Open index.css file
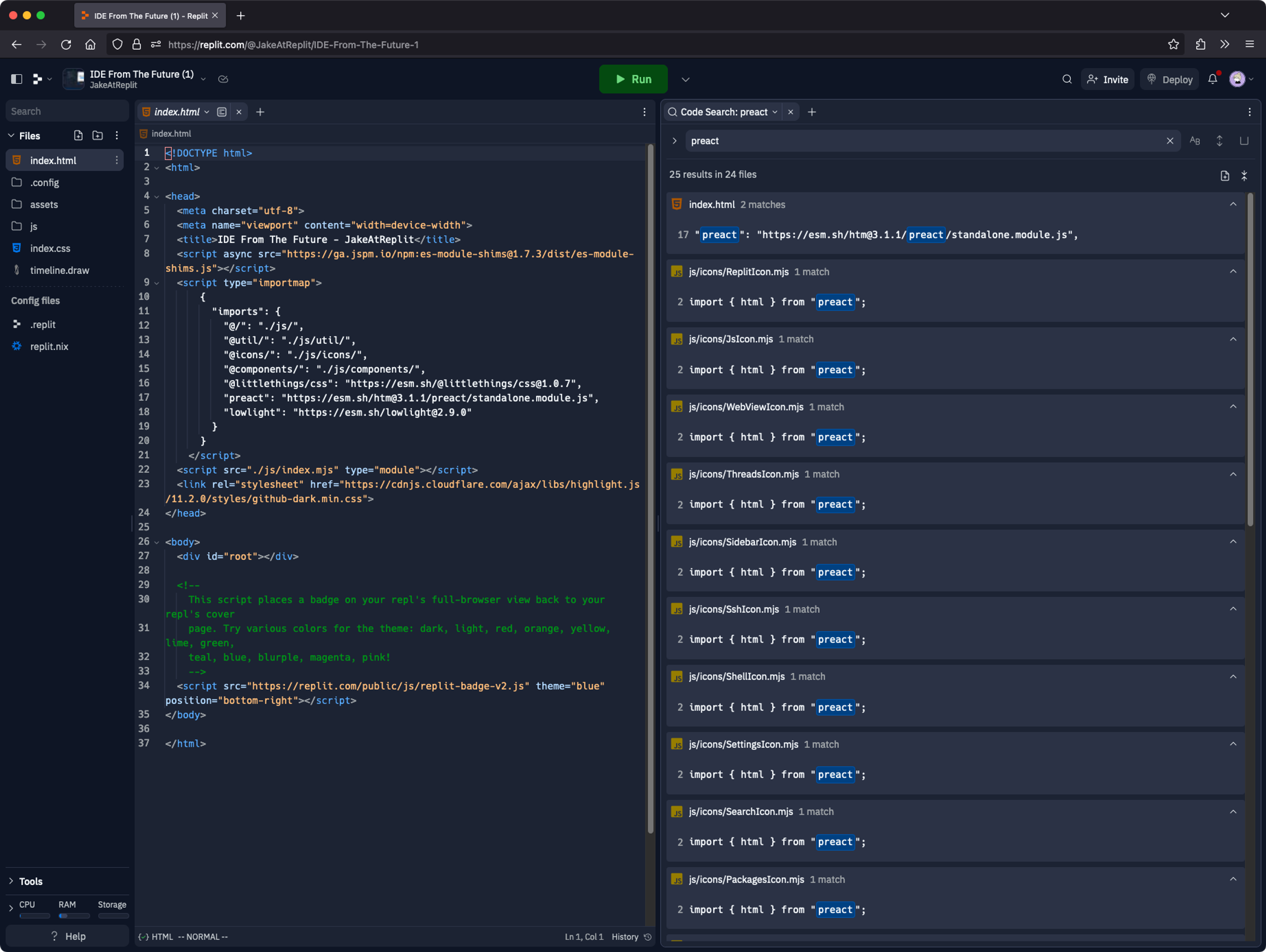Viewport: 1266px width, 952px height. click(x=65, y=248)
